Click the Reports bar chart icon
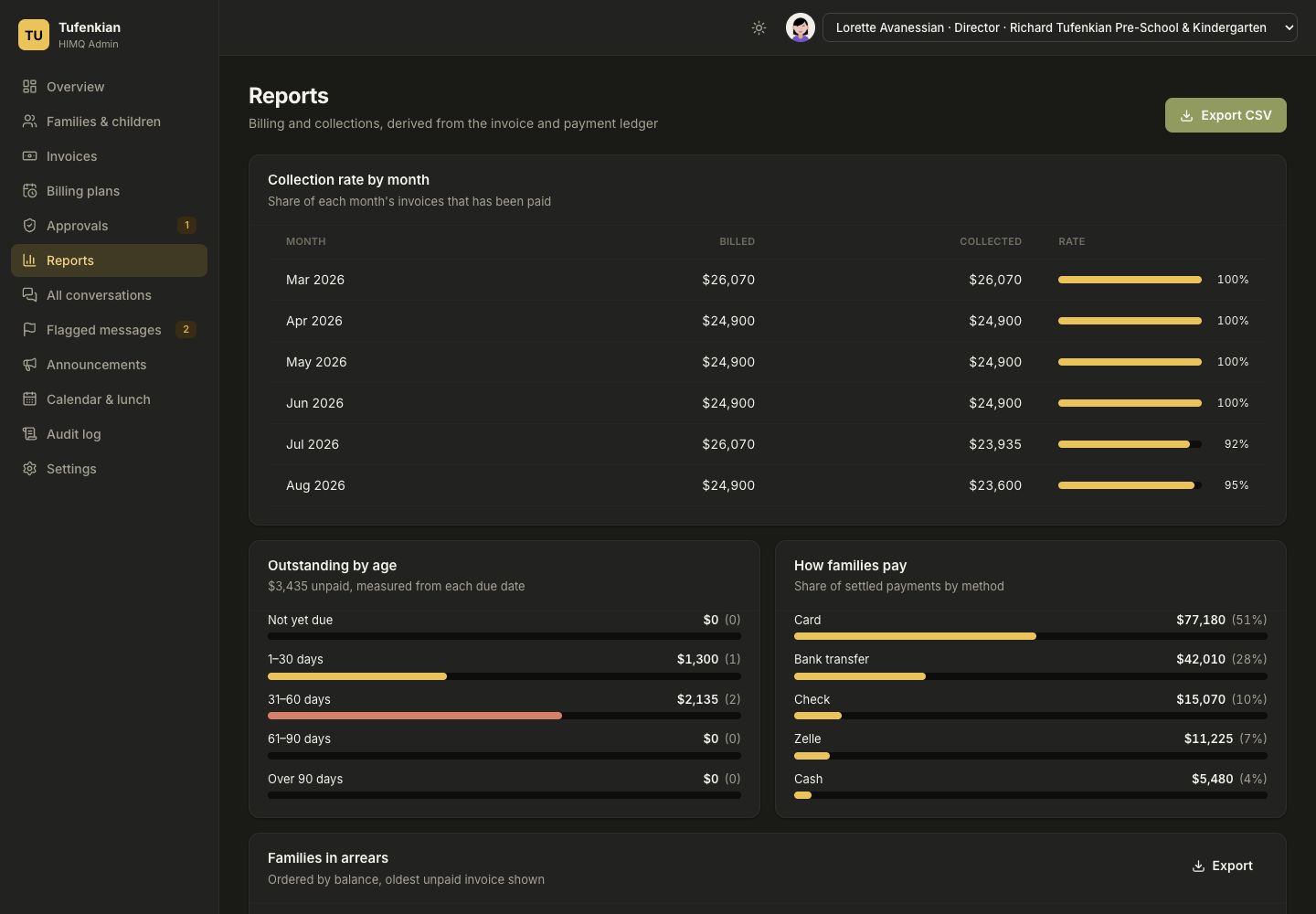Screen dimensions: 1316x914 click(x=29, y=260)
